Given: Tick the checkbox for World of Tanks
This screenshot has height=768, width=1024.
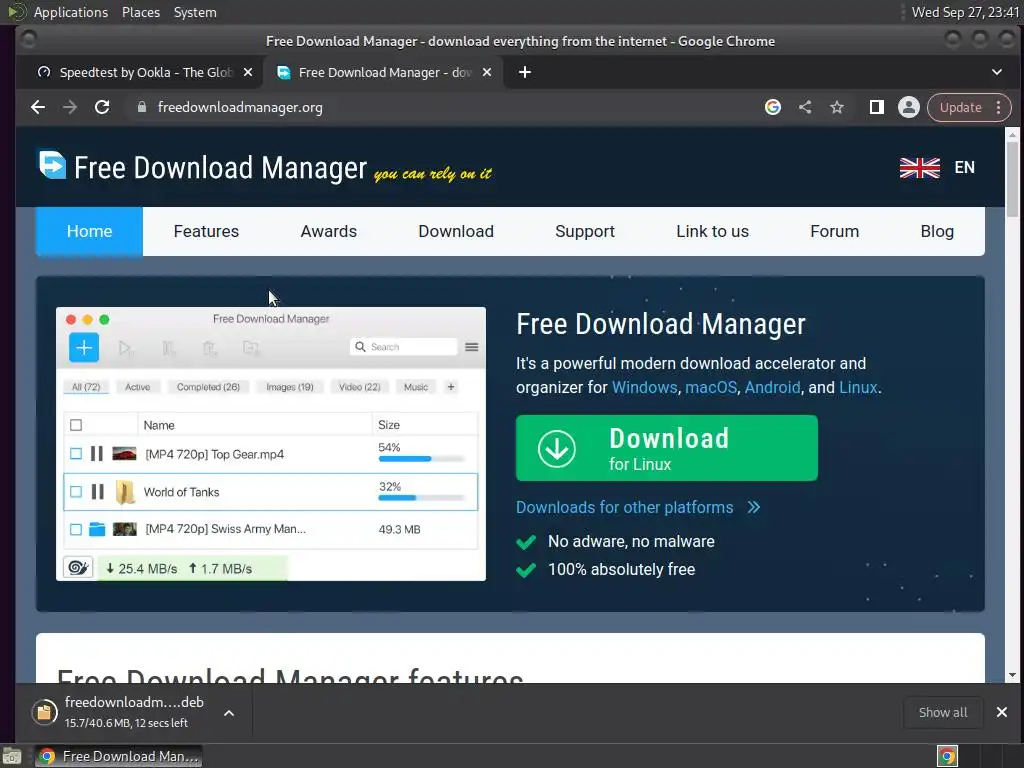Looking at the screenshot, I should click(x=76, y=491).
